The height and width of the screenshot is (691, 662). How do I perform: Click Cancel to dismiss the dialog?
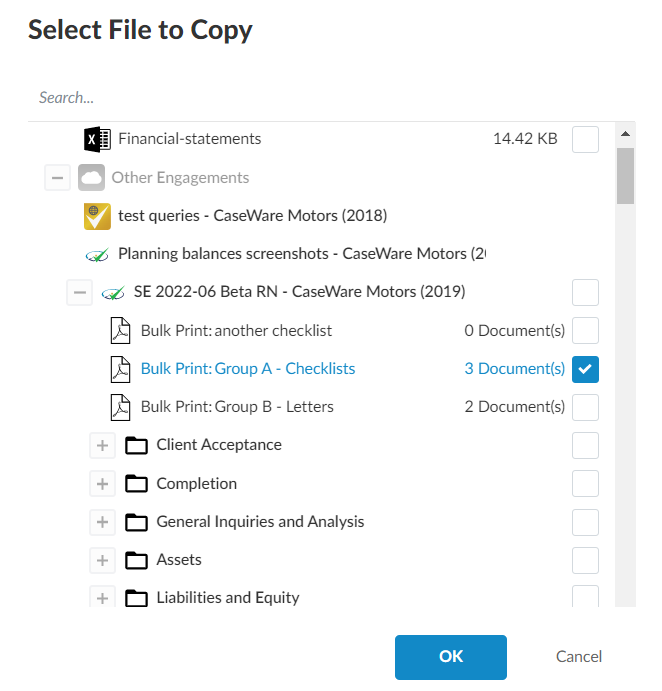[x=579, y=657]
